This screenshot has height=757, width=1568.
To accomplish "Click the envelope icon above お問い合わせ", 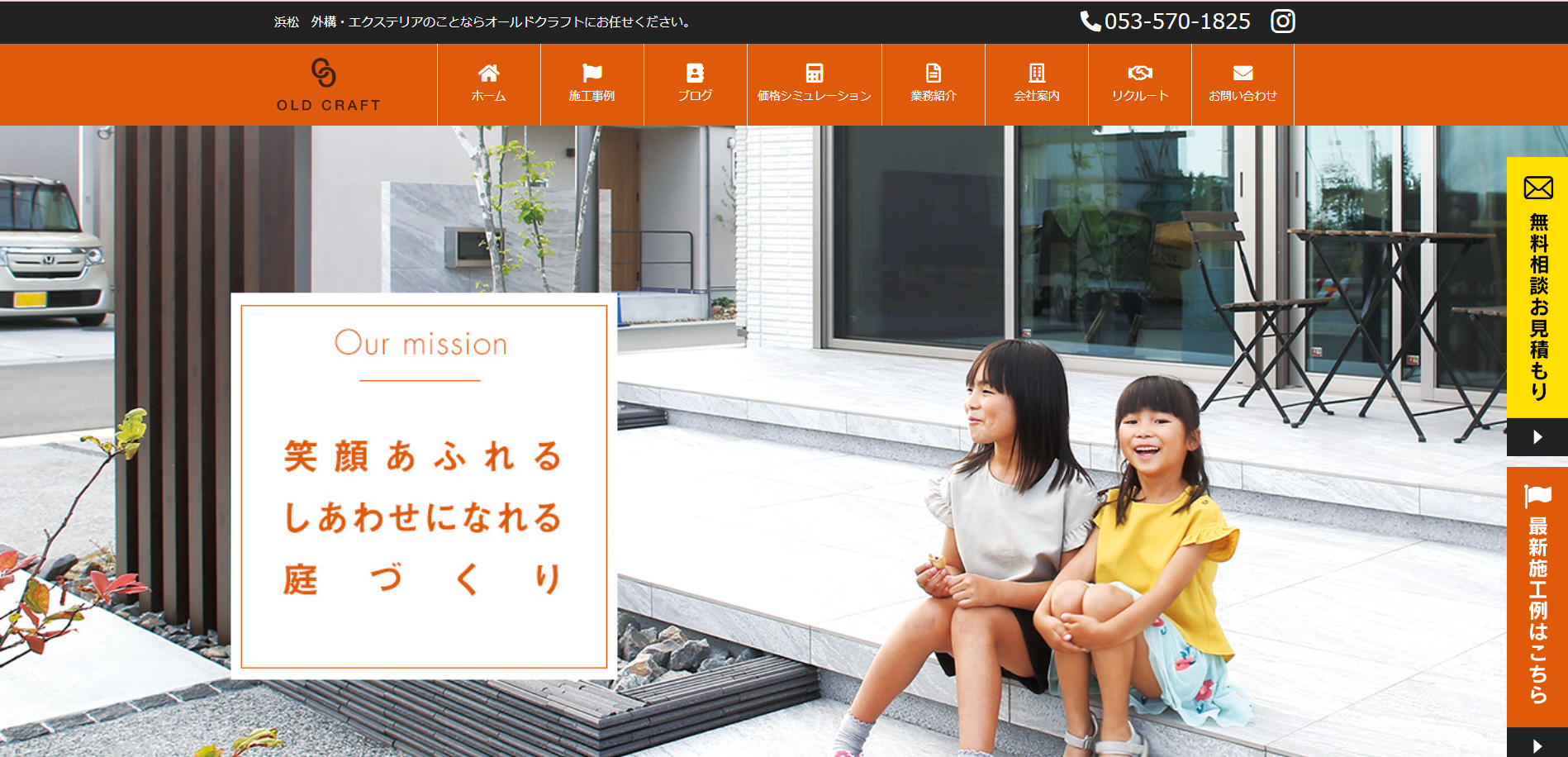I will coord(1243,73).
